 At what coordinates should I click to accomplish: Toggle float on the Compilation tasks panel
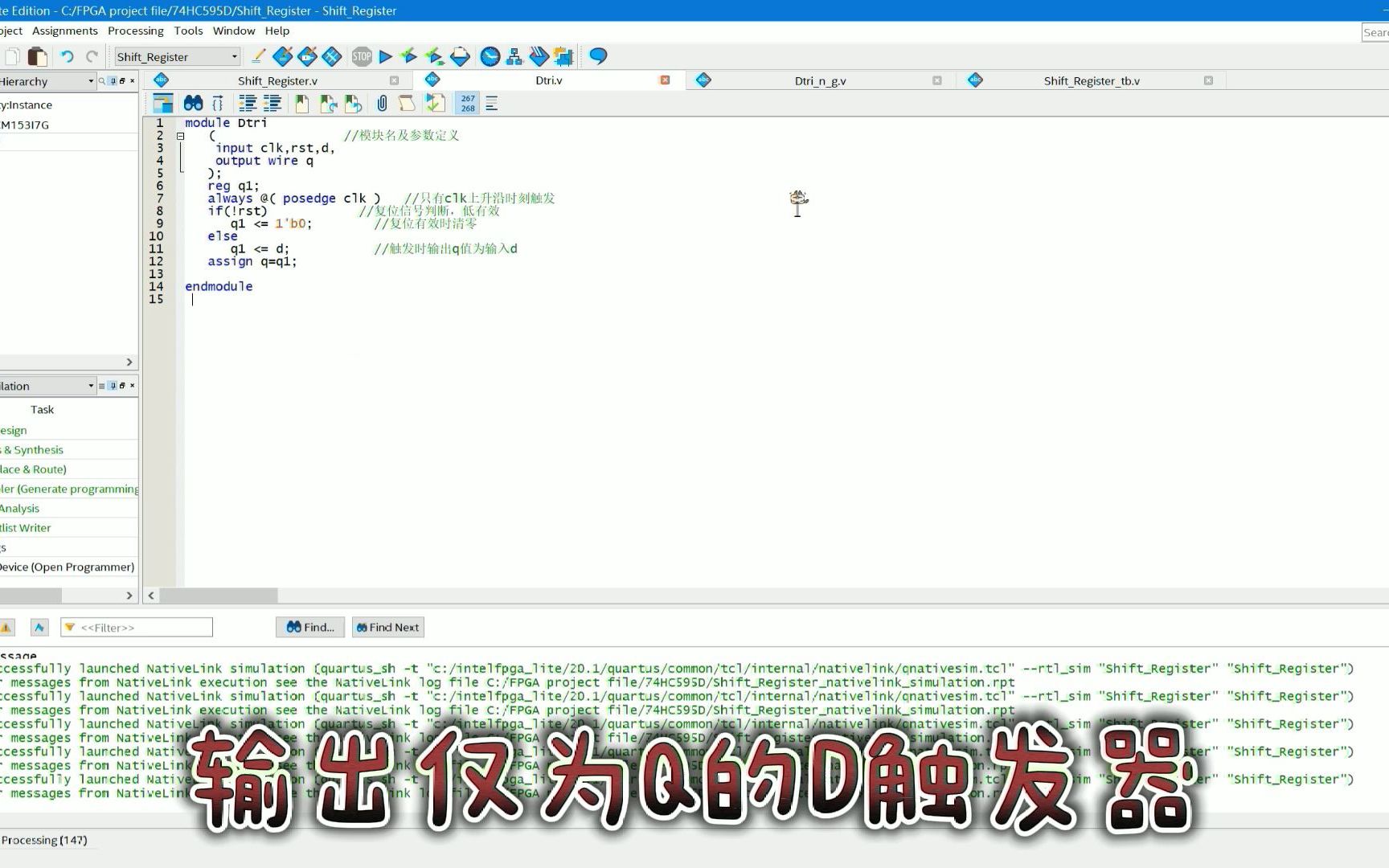(x=122, y=386)
